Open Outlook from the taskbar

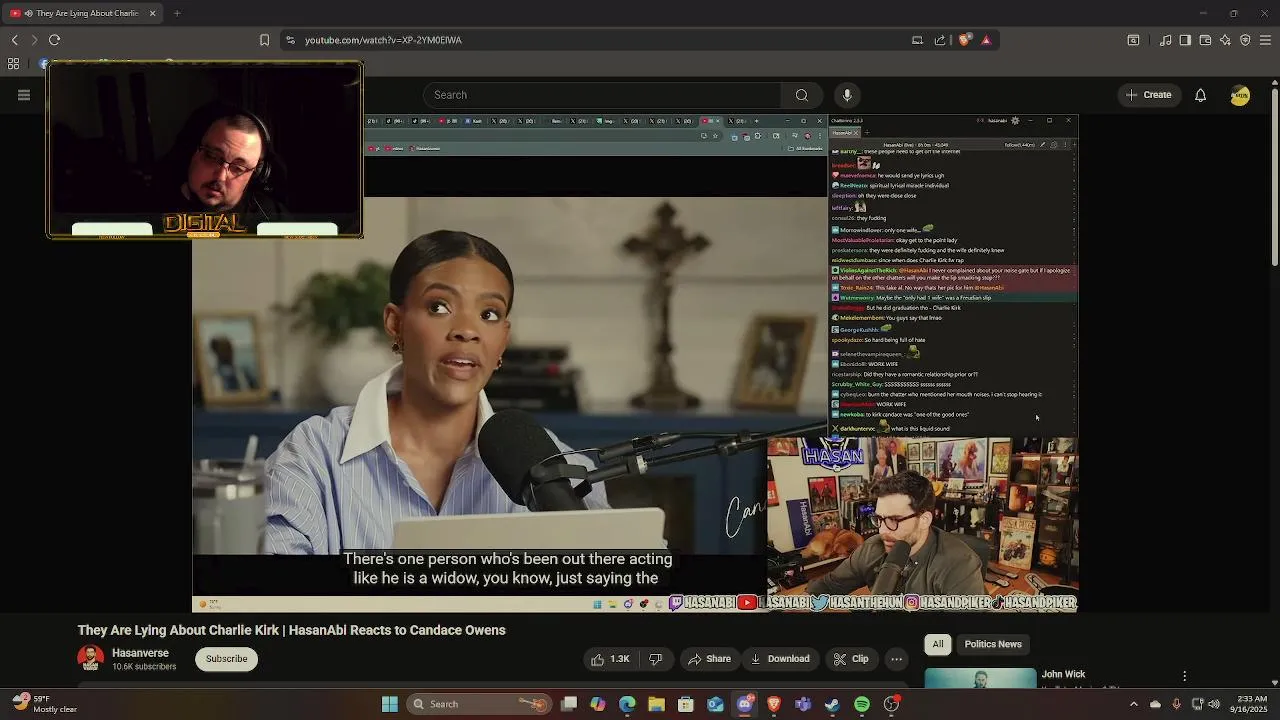pos(715,704)
